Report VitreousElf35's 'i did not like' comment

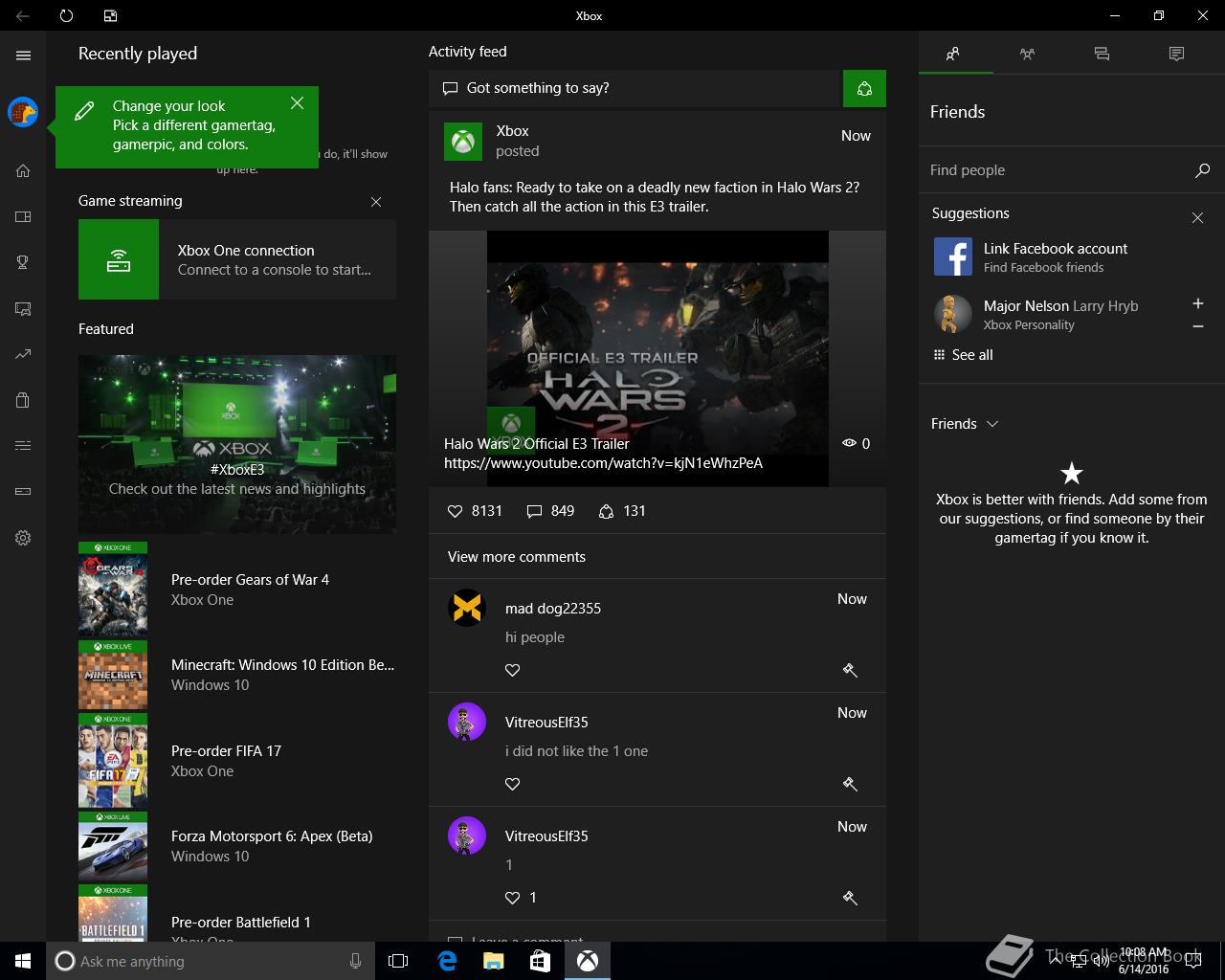click(850, 784)
